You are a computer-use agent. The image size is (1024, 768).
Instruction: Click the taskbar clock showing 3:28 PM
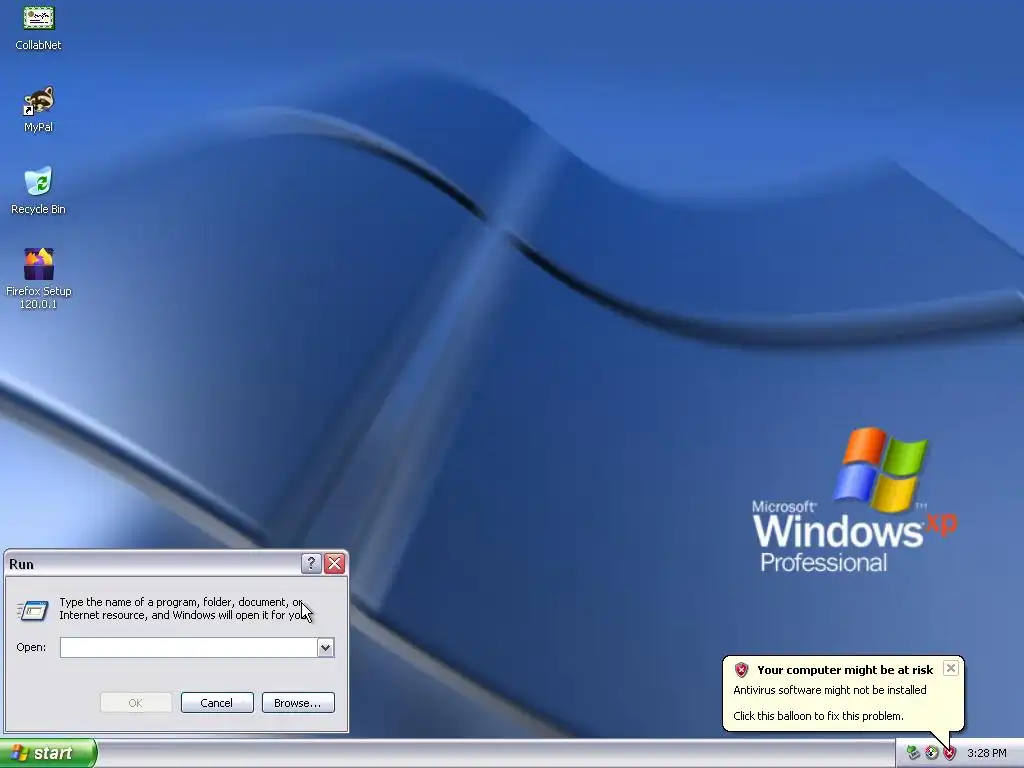coord(986,753)
